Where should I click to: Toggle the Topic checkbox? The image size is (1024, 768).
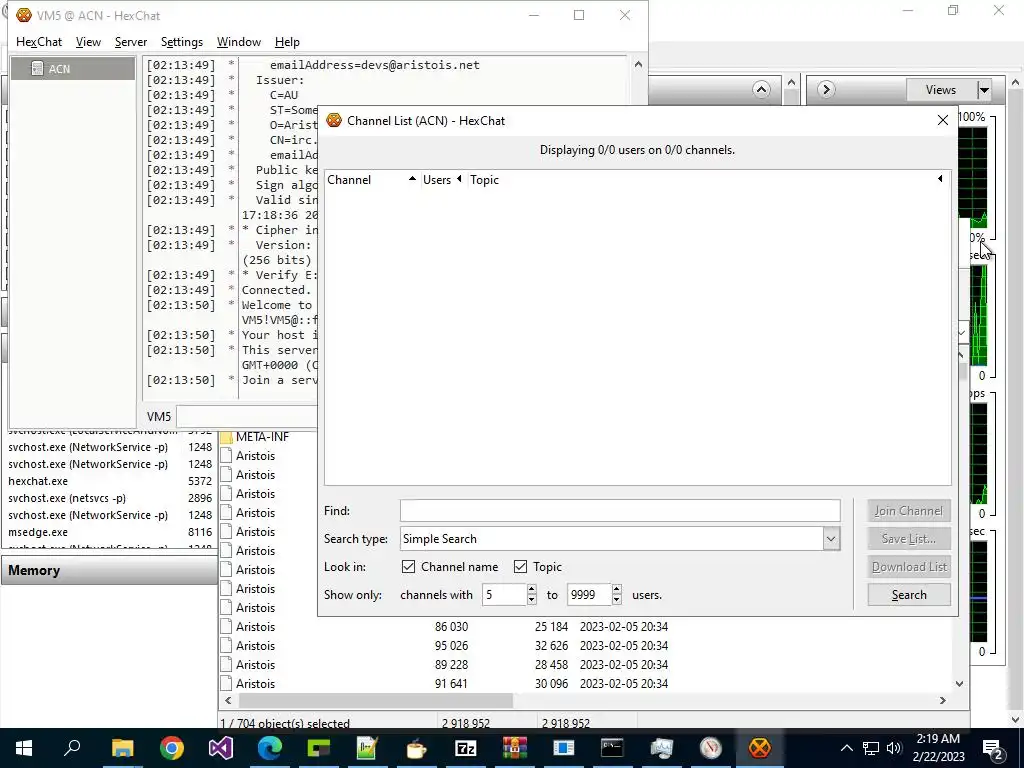(x=520, y=567)
